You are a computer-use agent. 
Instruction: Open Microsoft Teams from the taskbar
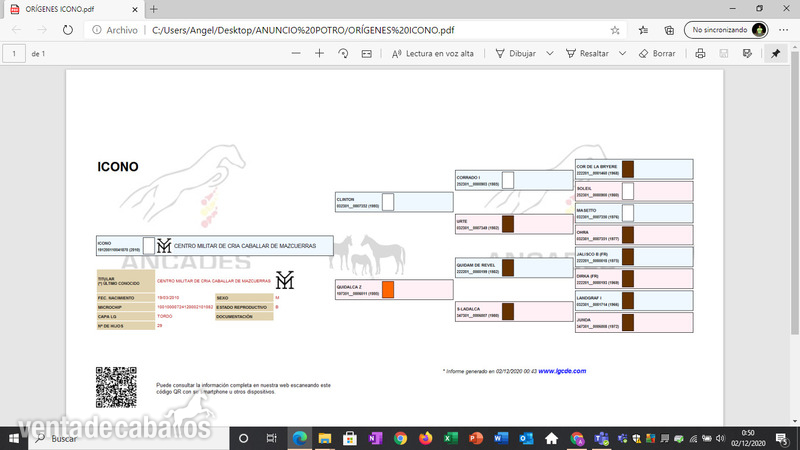tap(602, 438)
